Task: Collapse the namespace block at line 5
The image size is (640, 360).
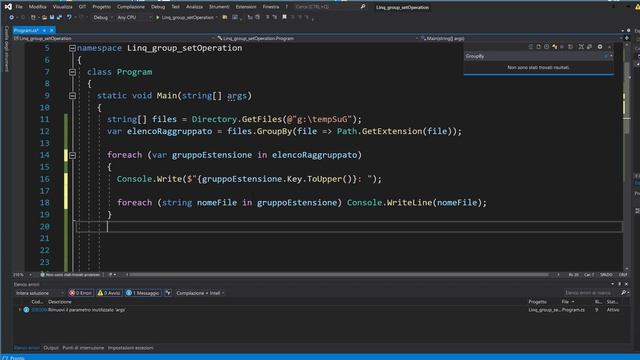Action: pyautogui.click(x=72, y=48)
